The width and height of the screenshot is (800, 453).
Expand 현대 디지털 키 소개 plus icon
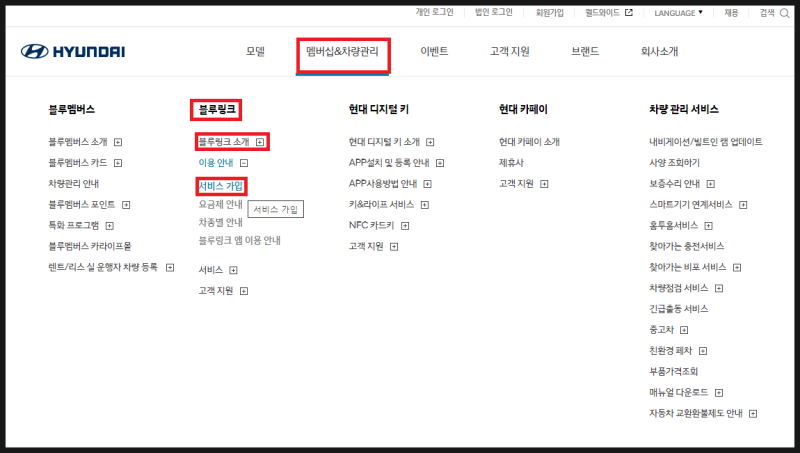tap(430, 142)
